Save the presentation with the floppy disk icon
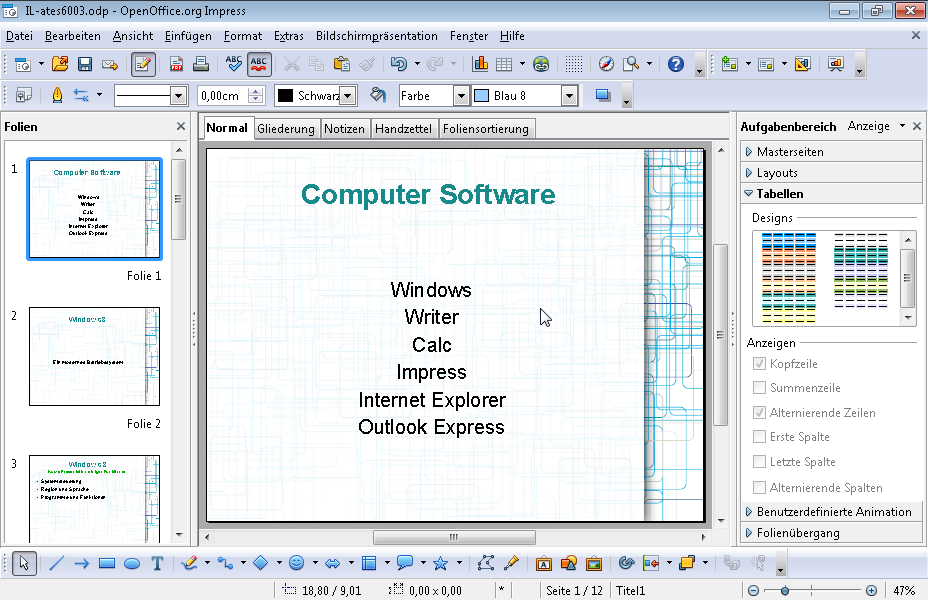This screenshot has height=600, width=928. (85, 64)
